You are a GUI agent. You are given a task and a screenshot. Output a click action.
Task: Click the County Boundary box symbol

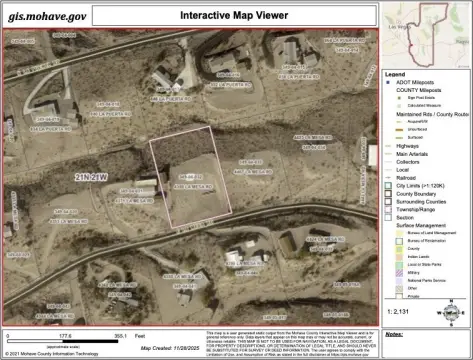(x=388, y=194)
